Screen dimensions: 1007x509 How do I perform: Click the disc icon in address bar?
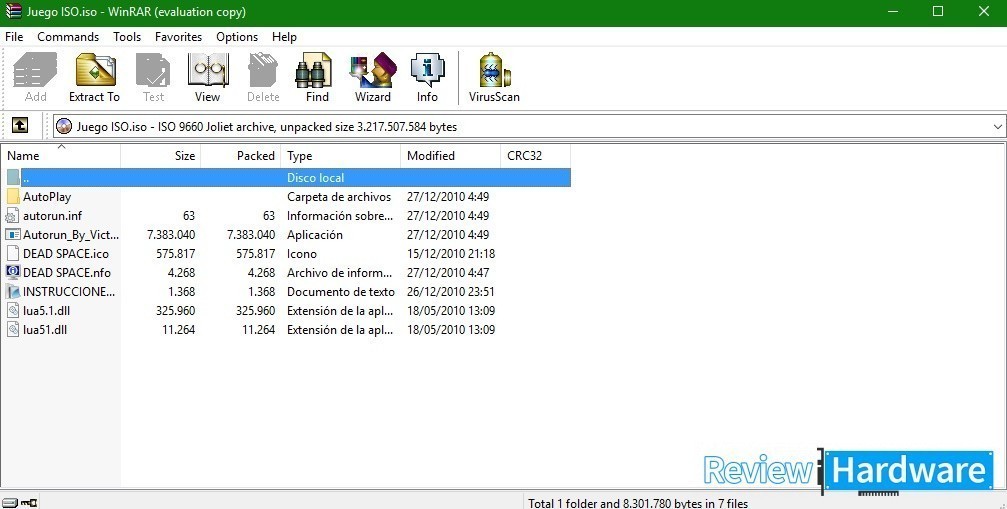click(x=64, y=126)
